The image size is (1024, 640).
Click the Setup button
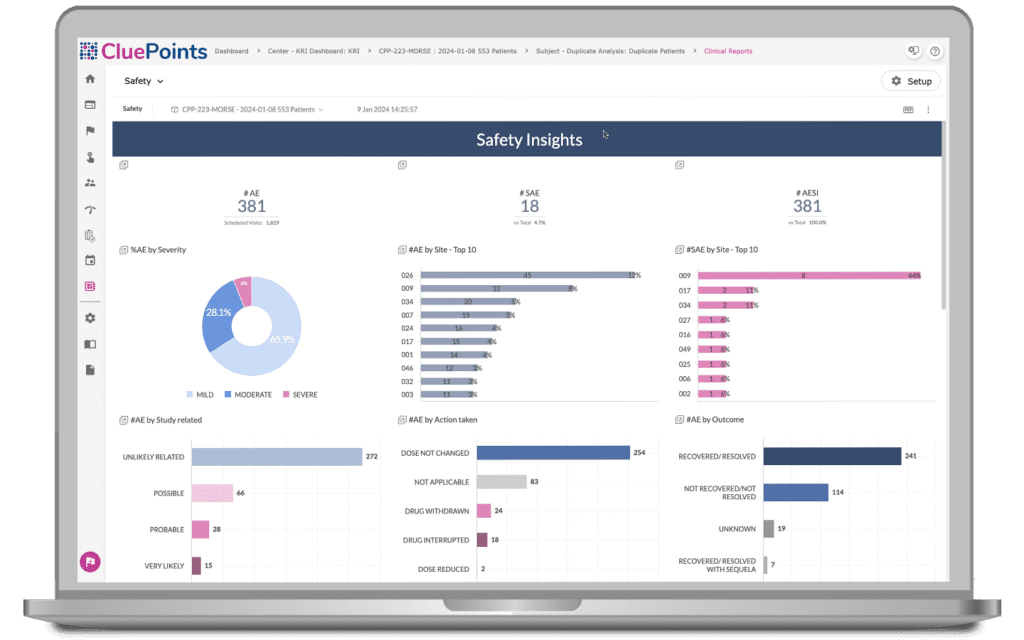coord(909,81)
